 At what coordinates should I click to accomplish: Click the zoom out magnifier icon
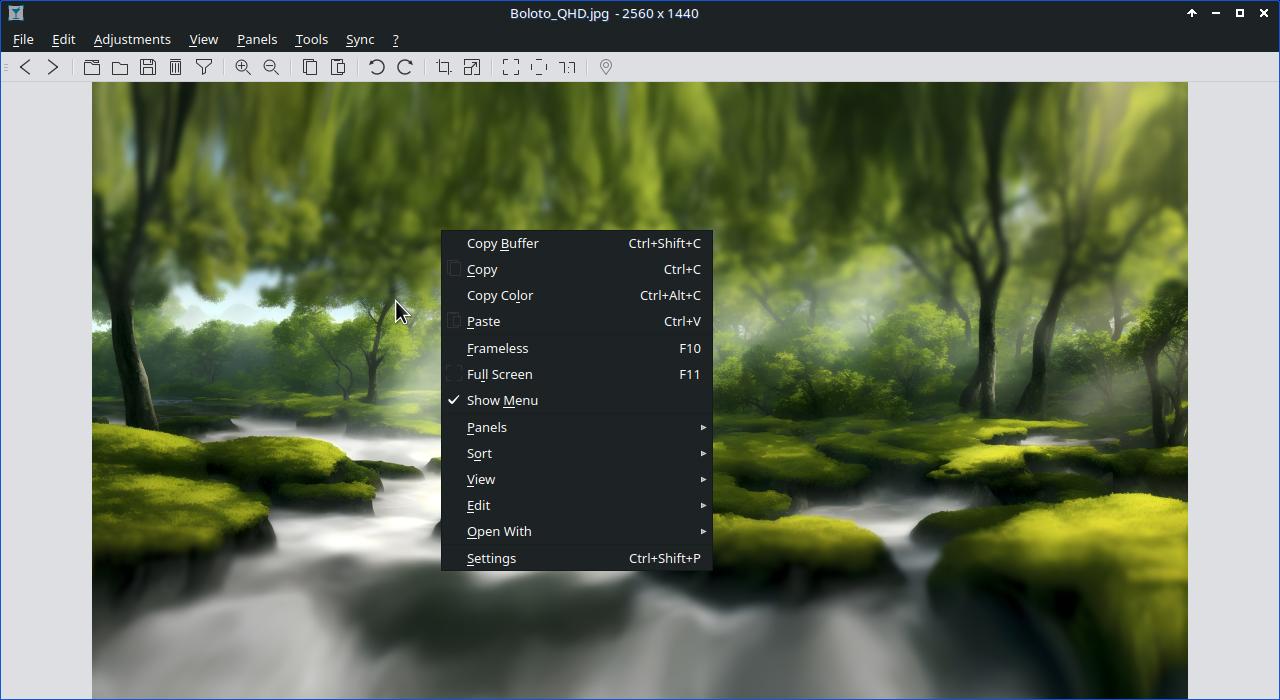[x=271, y=67]
